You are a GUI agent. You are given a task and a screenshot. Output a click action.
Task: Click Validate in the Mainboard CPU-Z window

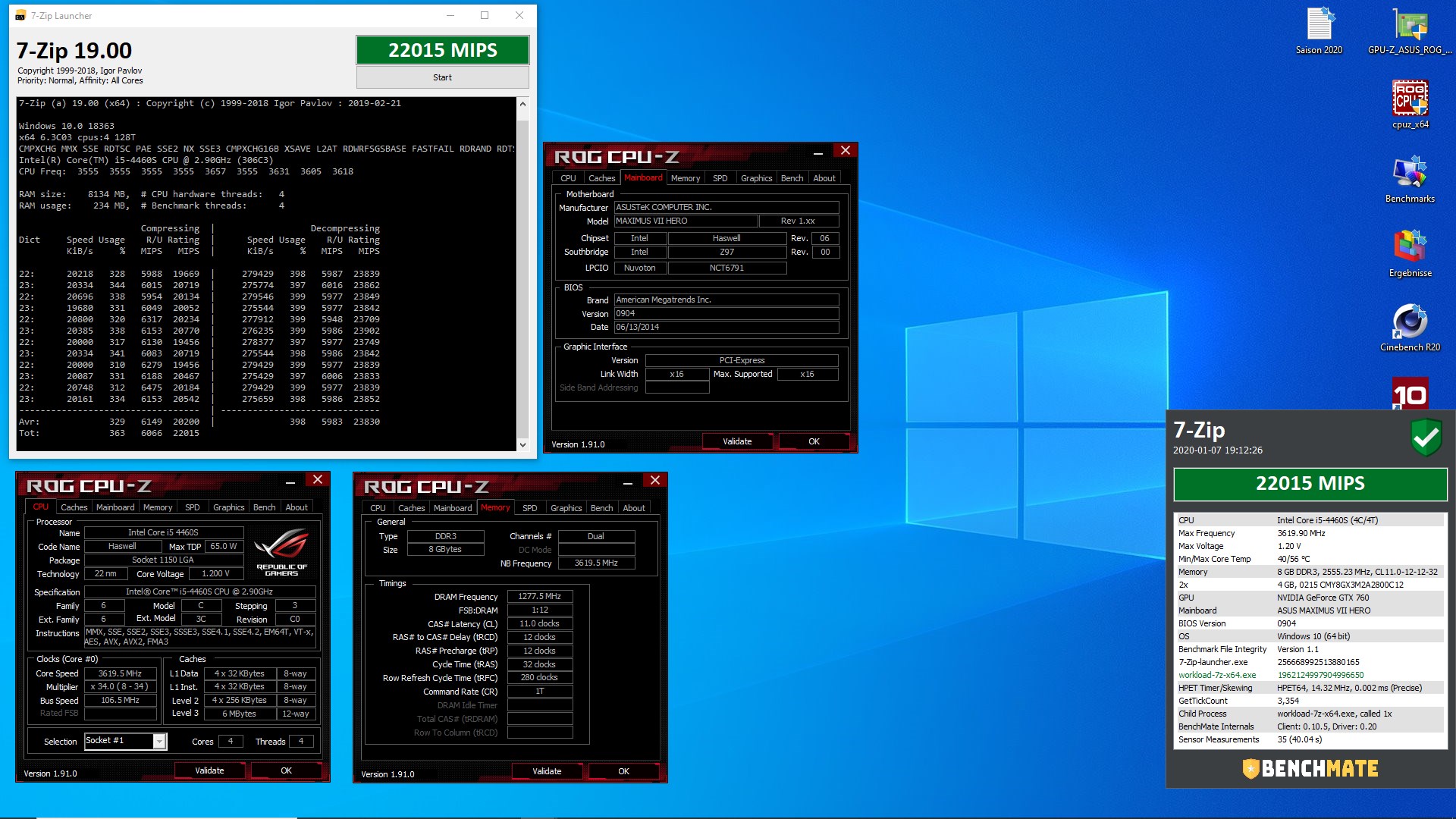pos(737,441)
